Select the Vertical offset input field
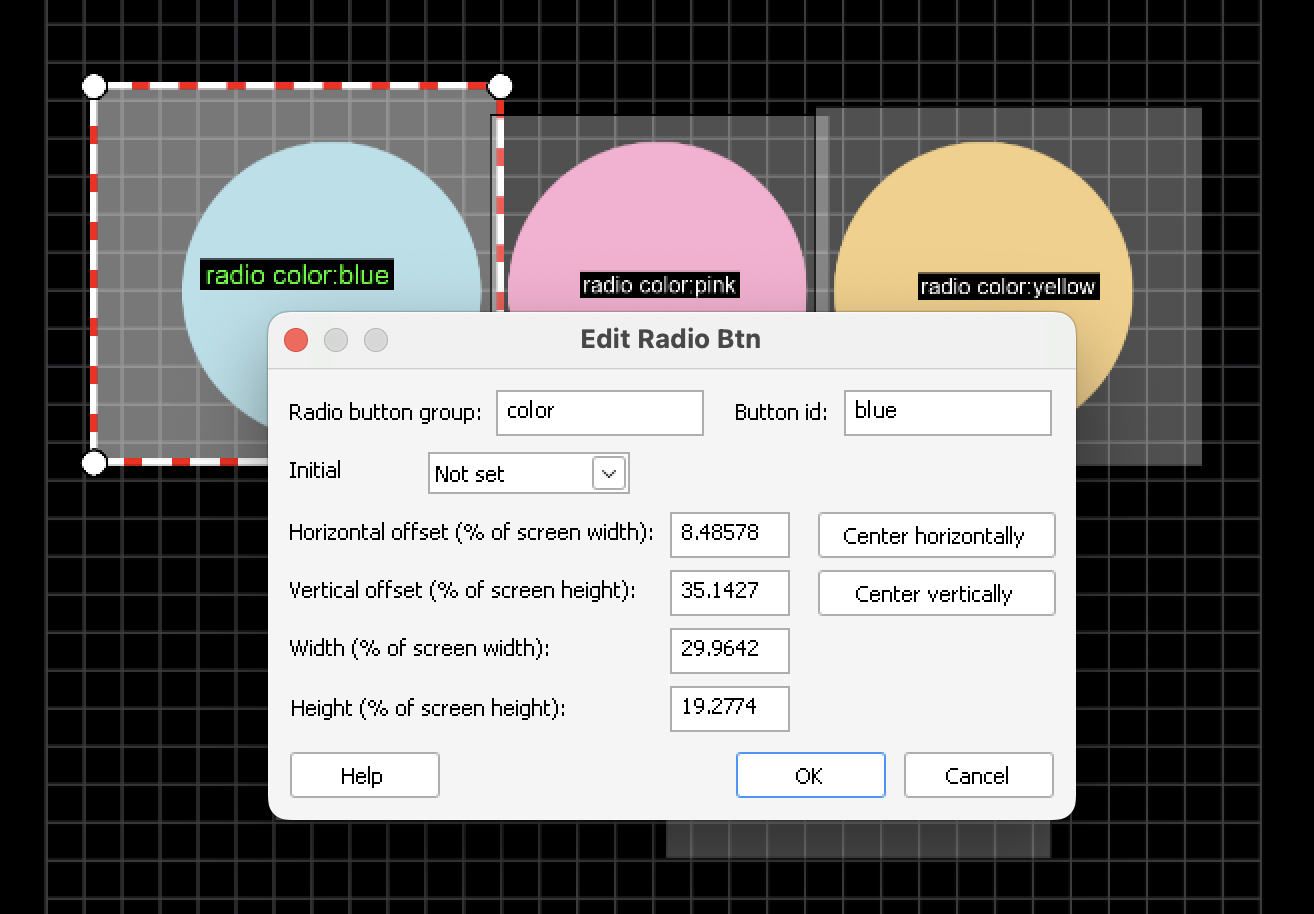This screenshot has width=1314, height=914. coord(729,592)
